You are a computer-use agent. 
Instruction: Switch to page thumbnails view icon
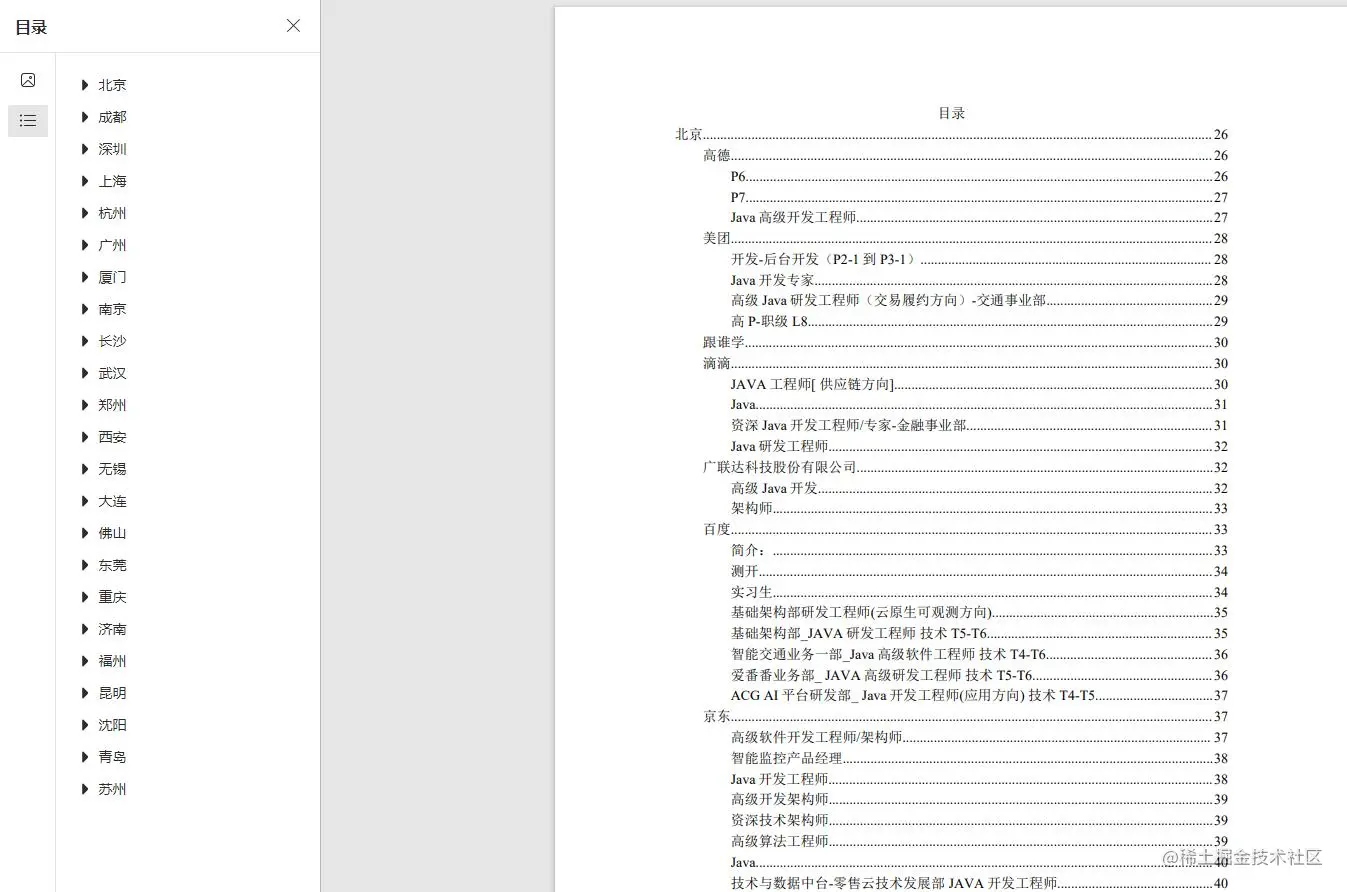tap(28, 80)
